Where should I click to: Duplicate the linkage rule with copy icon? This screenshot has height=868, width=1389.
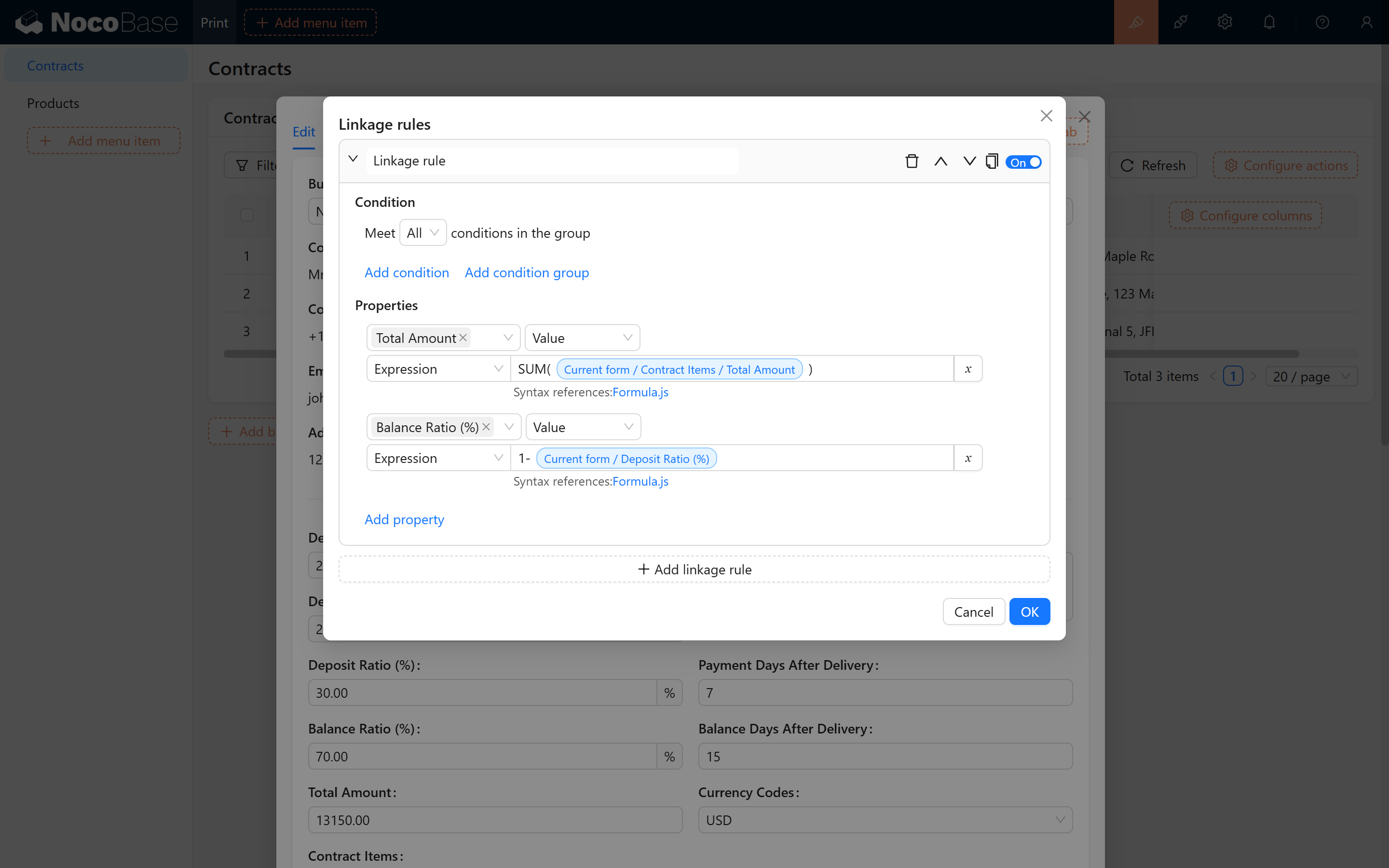tap(991, 162)
